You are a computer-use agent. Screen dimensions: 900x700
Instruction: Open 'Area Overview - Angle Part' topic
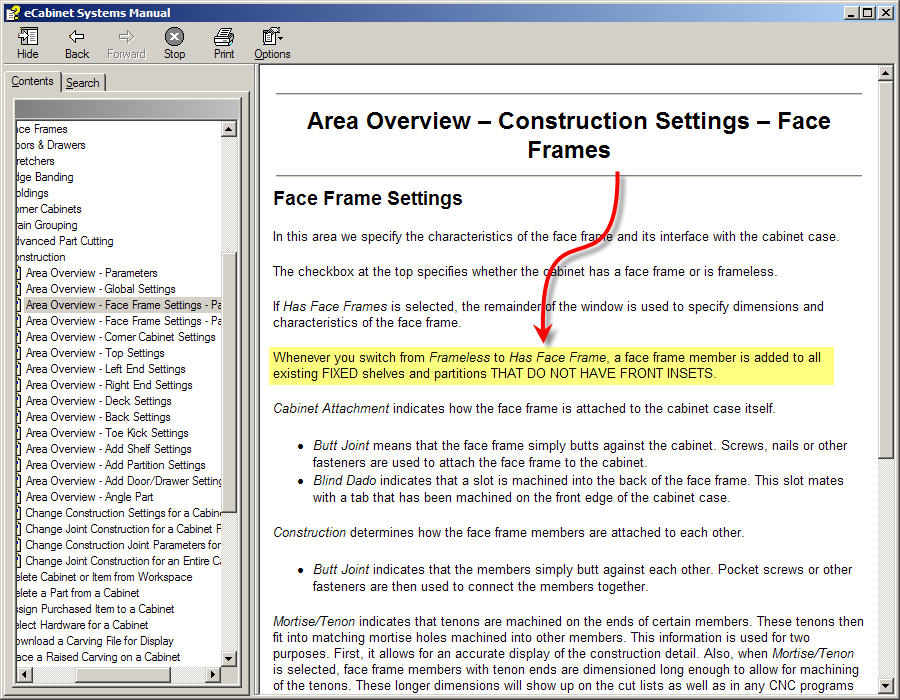tap(89, 498)
